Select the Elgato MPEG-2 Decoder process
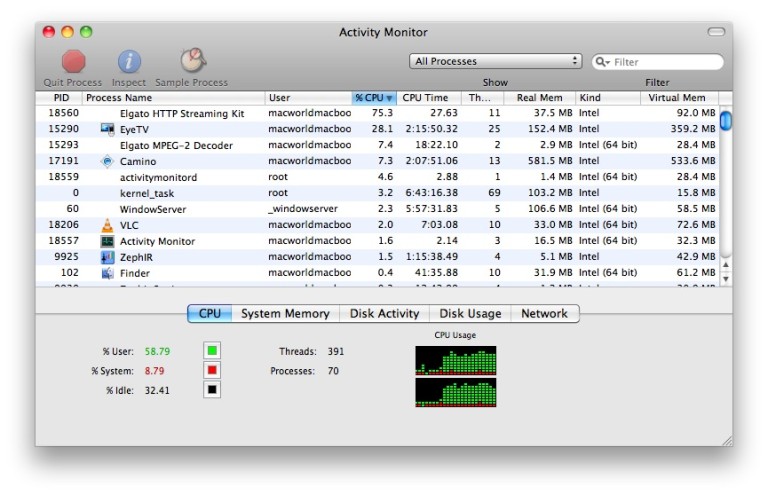768x495 pixels. tap(377, 145)
